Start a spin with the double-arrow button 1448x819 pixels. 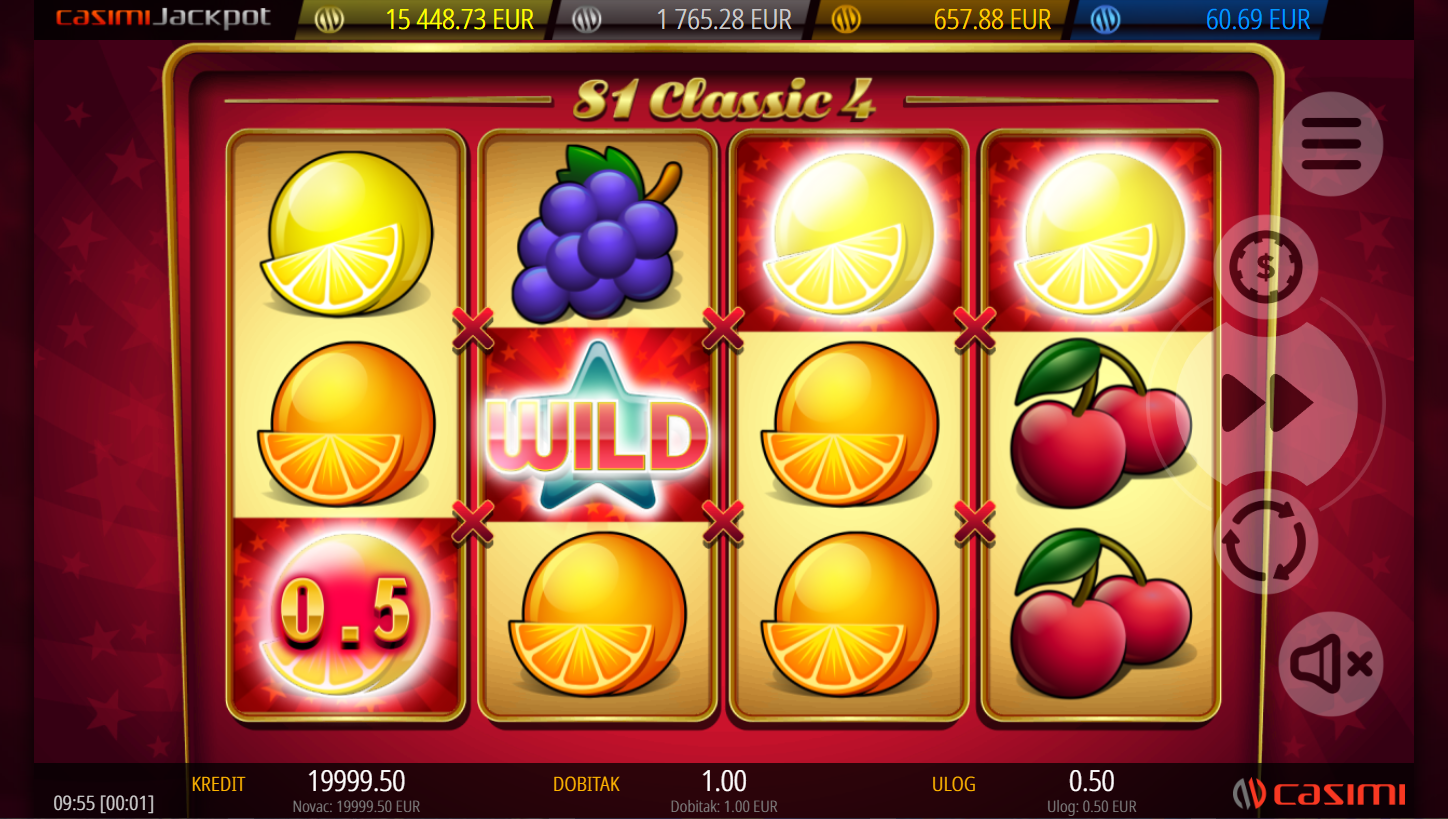point(1267,403)
